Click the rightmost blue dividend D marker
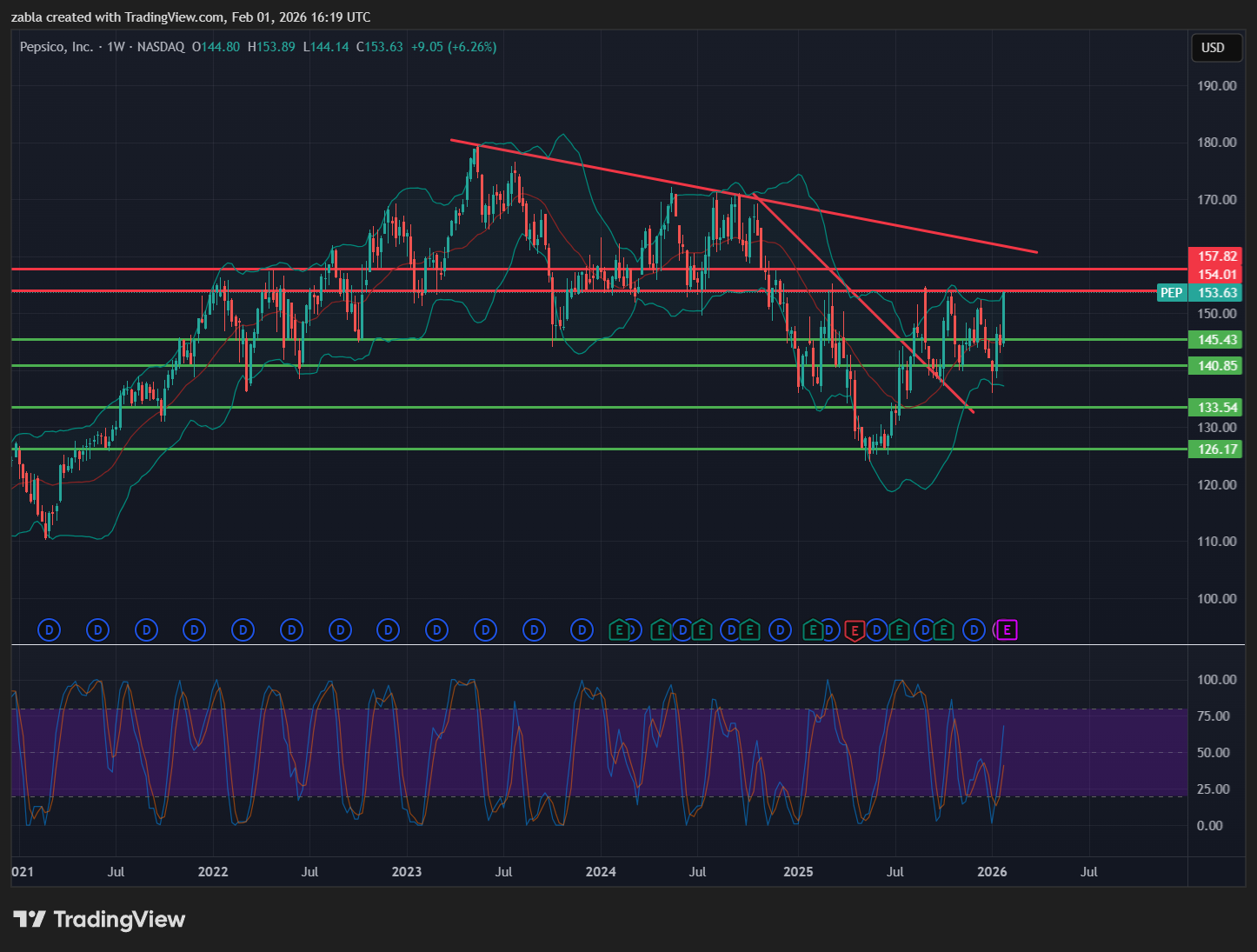 pos(974,629)
